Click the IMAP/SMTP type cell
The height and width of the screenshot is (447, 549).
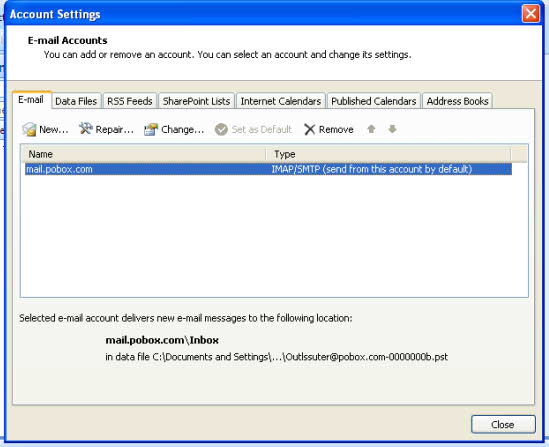pos(372,169)
